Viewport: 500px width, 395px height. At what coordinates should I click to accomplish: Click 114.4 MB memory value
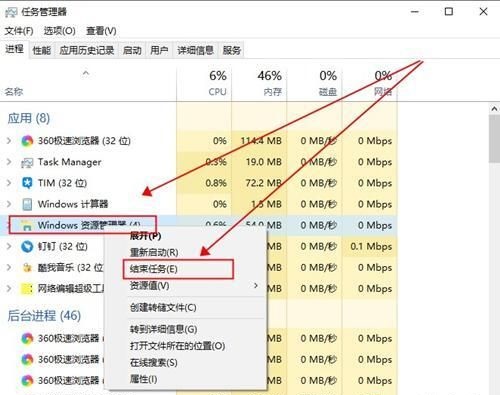pos(261,141)
